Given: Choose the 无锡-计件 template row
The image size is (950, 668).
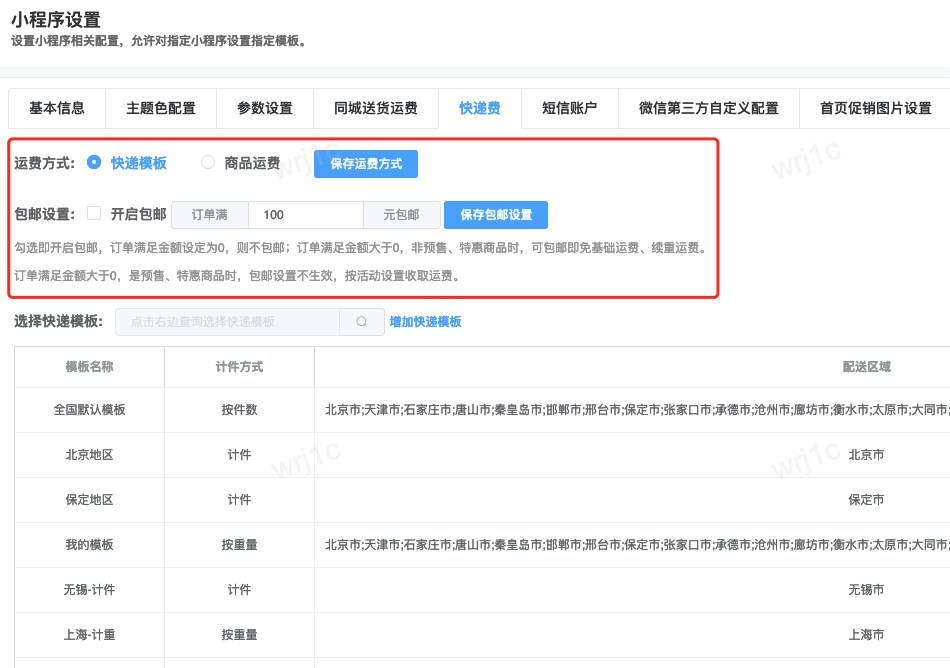Looking at the screenshot, I should (x=89, y=590).
